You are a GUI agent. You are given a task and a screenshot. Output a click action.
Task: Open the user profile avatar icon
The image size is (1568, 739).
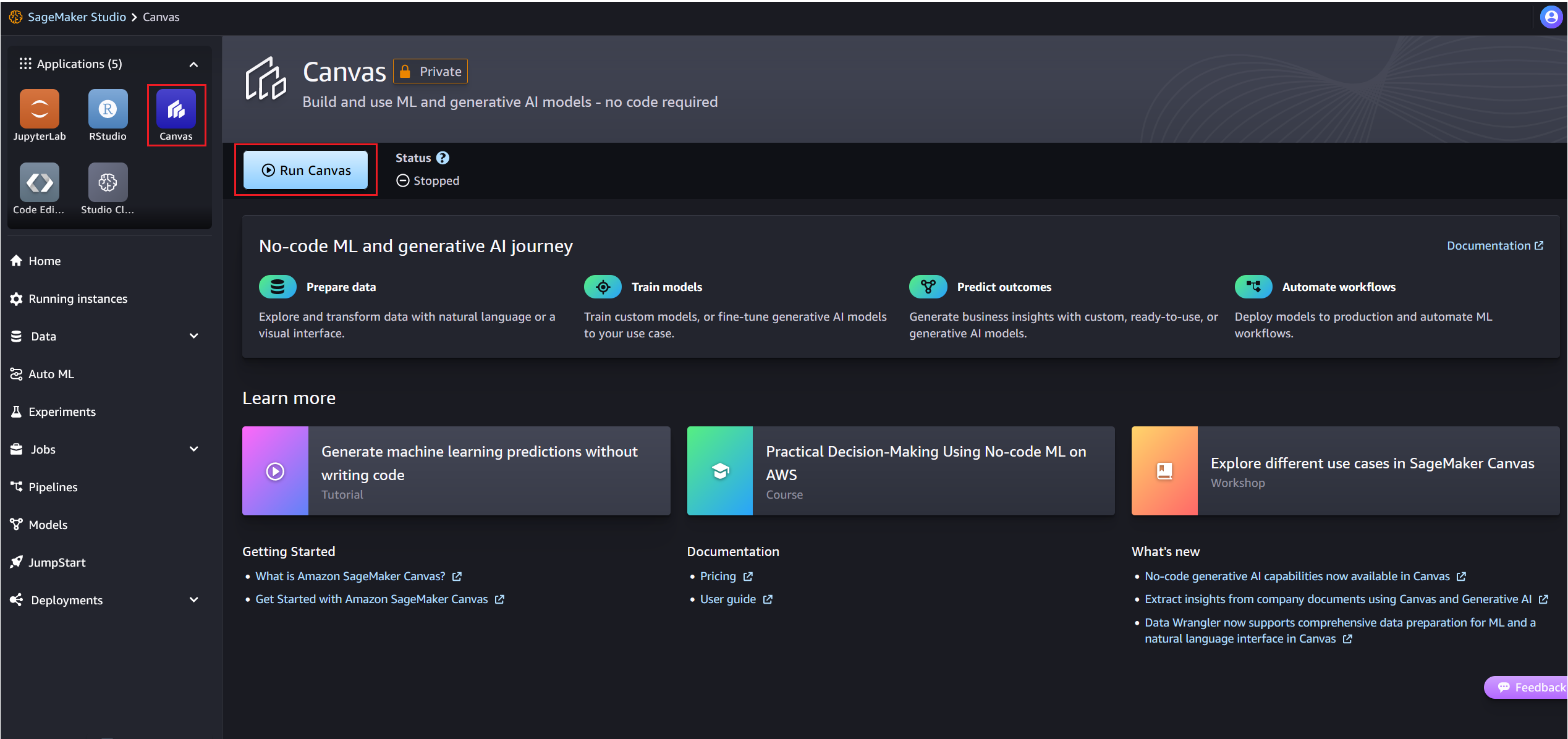1551,17
